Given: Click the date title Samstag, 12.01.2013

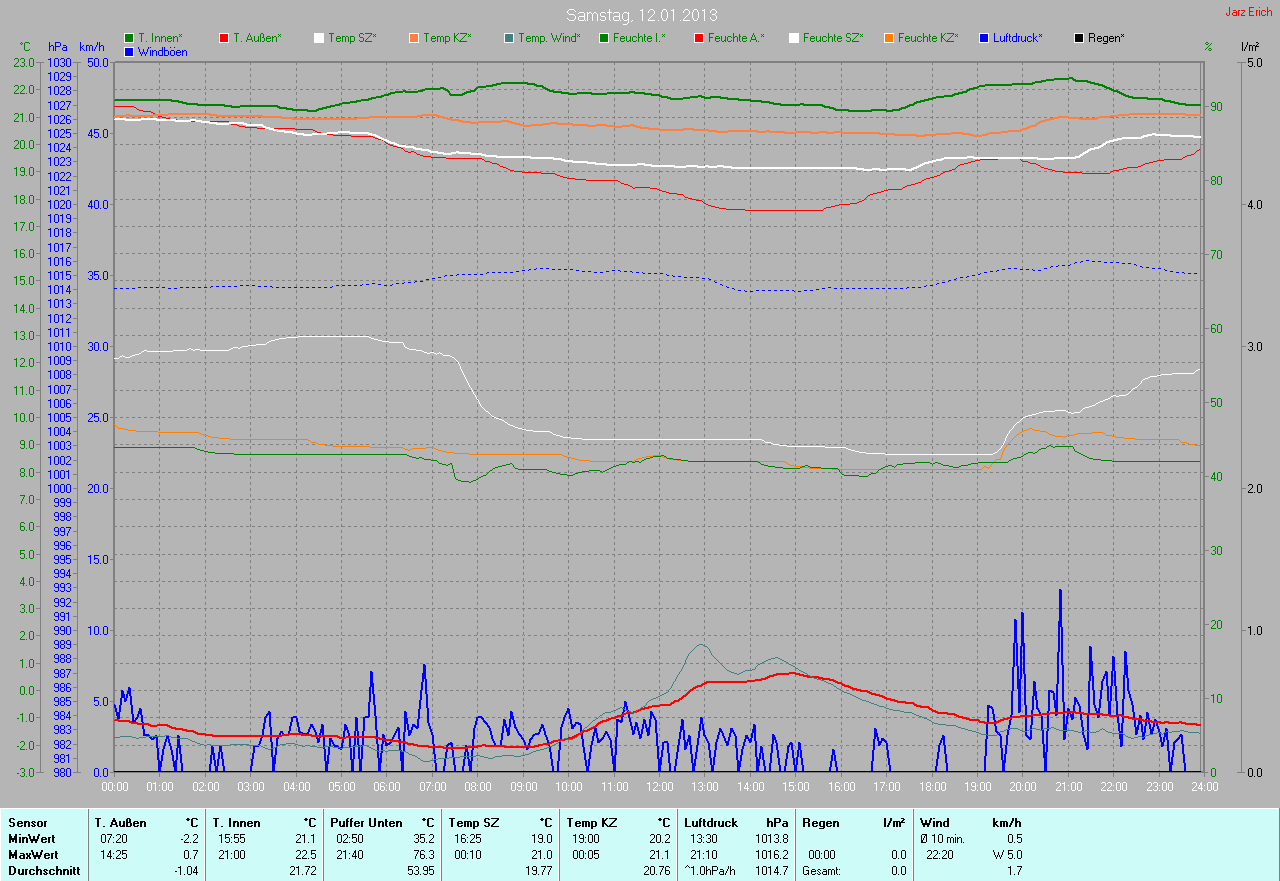Looking at the screenshot, I should pos(641,15).
